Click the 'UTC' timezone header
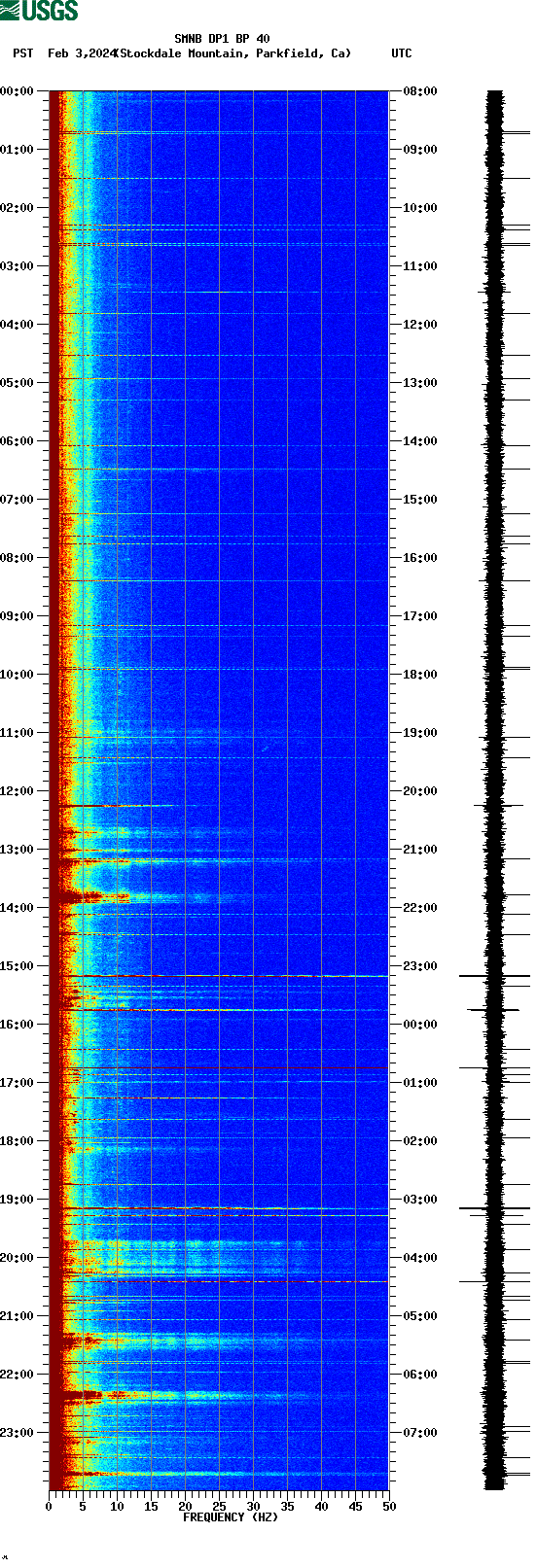The width and height of the screenshot is (537, 1568). click(402, 53)
